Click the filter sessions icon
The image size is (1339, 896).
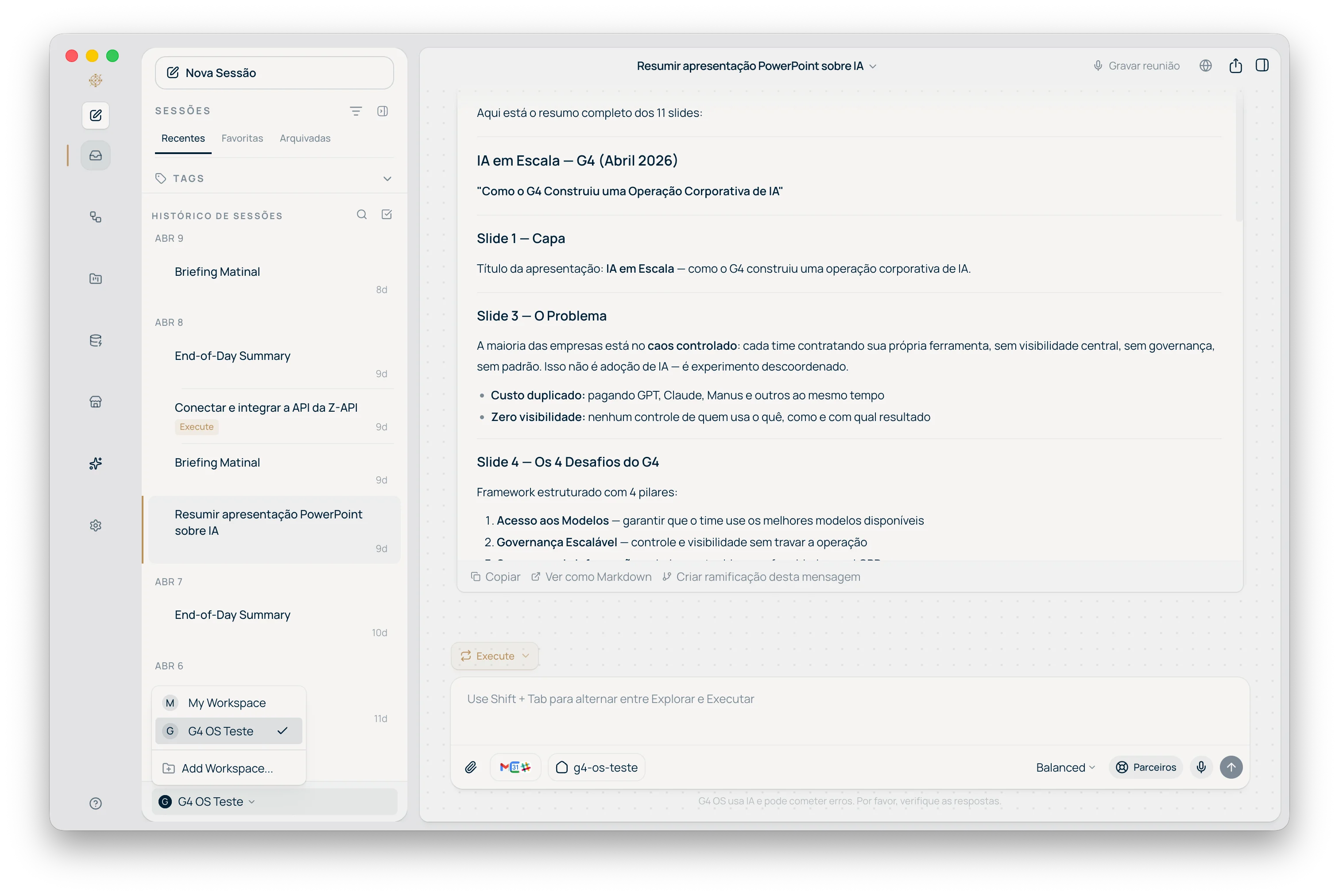[x=356, y=111]
